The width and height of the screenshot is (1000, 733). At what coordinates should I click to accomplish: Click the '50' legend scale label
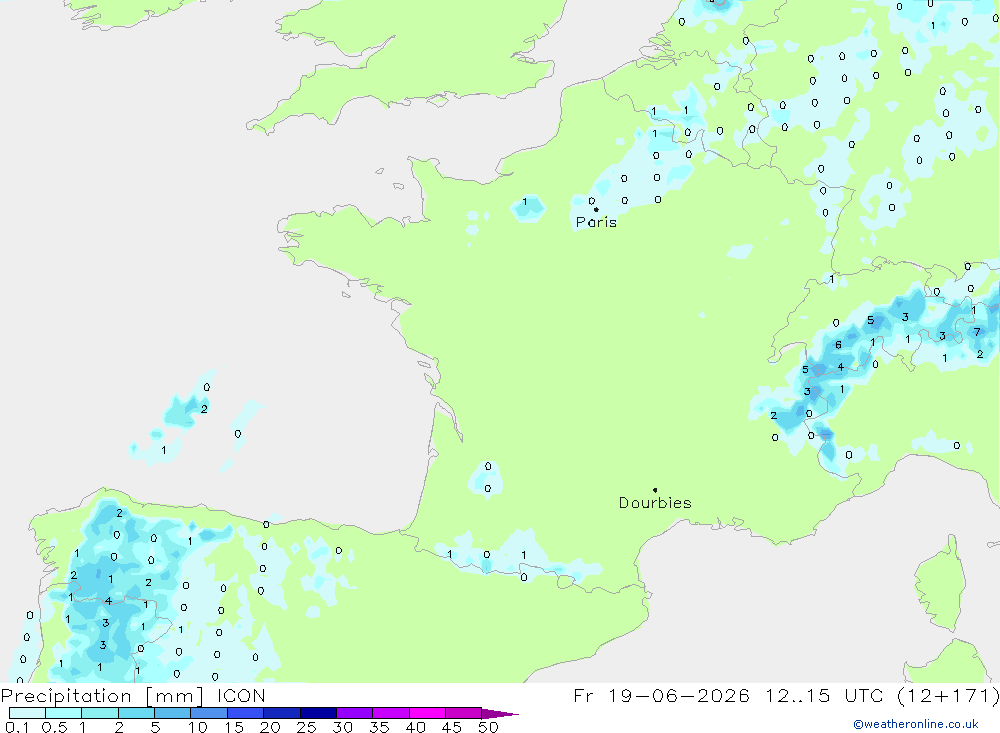(488, 727)
